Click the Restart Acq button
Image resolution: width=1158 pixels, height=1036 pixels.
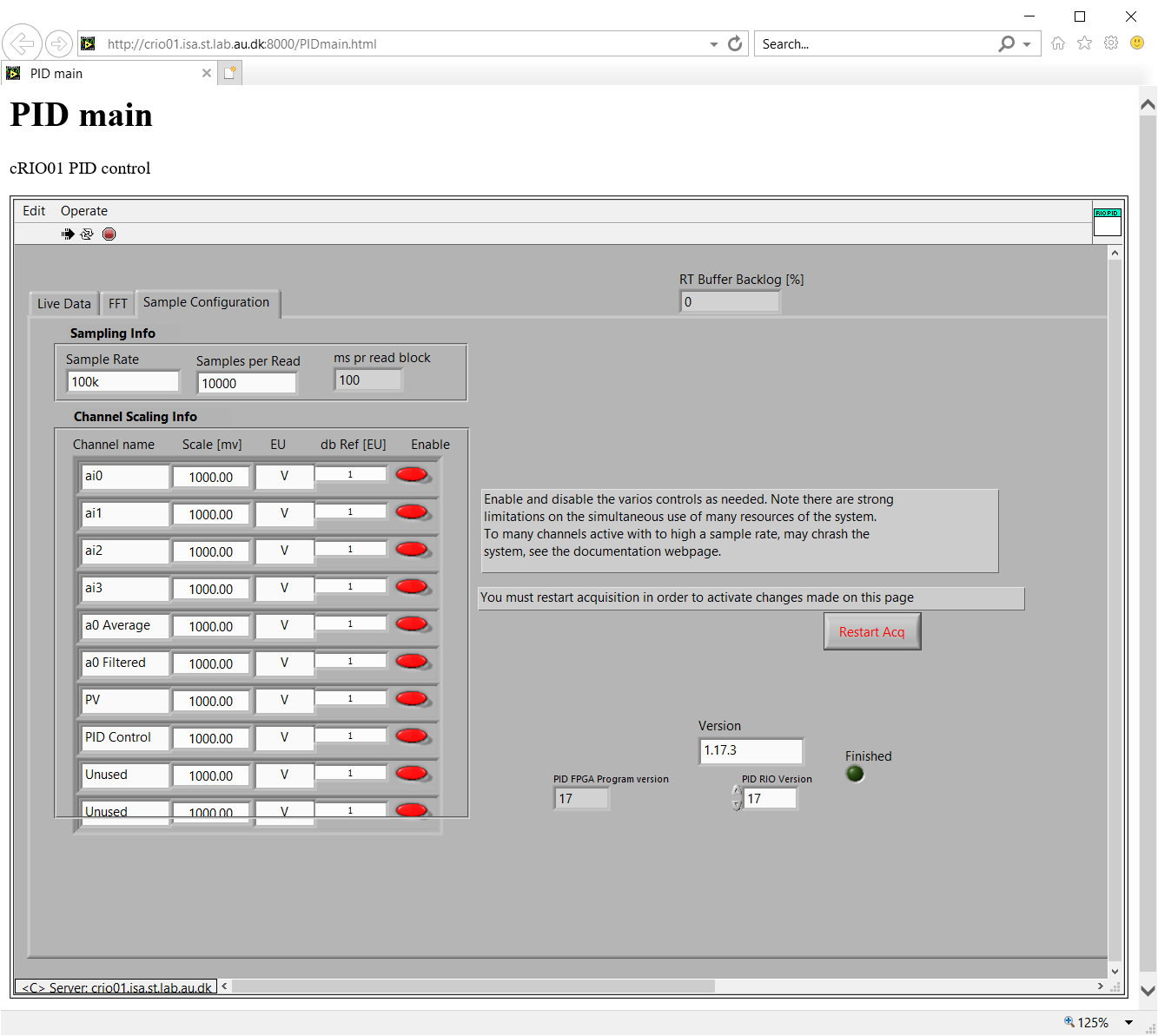click(x=871, y=632)
